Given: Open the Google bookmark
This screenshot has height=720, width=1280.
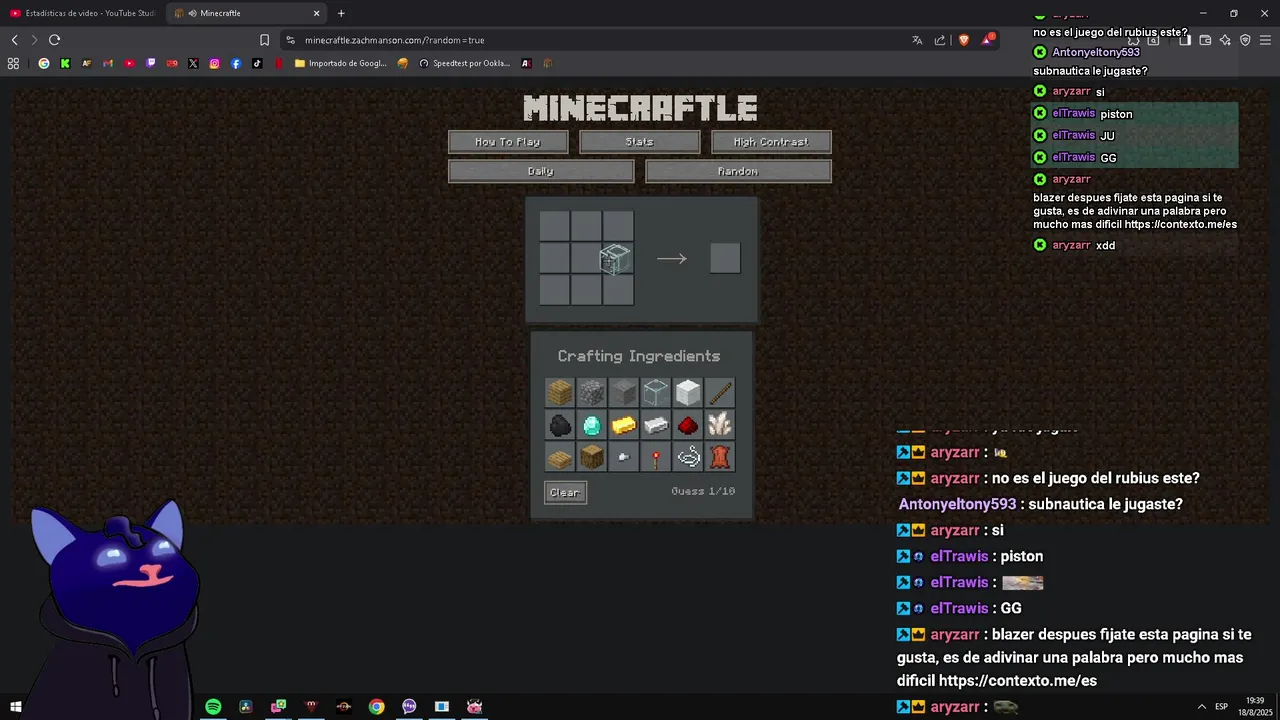Looking at the screenshot, I should point(44,63).
